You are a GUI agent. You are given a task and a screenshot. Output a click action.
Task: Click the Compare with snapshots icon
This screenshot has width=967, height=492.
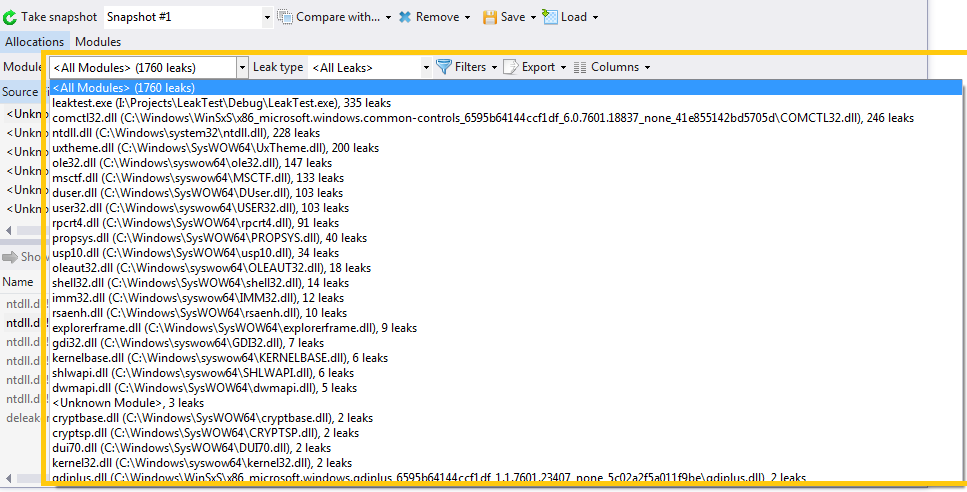pyautogui.click(x=285, y=17)
